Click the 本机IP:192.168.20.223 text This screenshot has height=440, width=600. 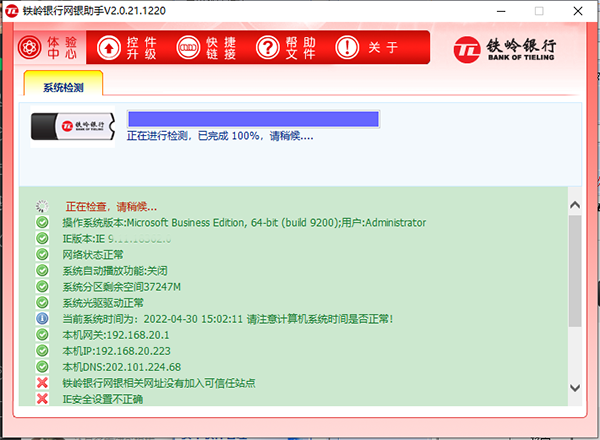pos(116,351)
